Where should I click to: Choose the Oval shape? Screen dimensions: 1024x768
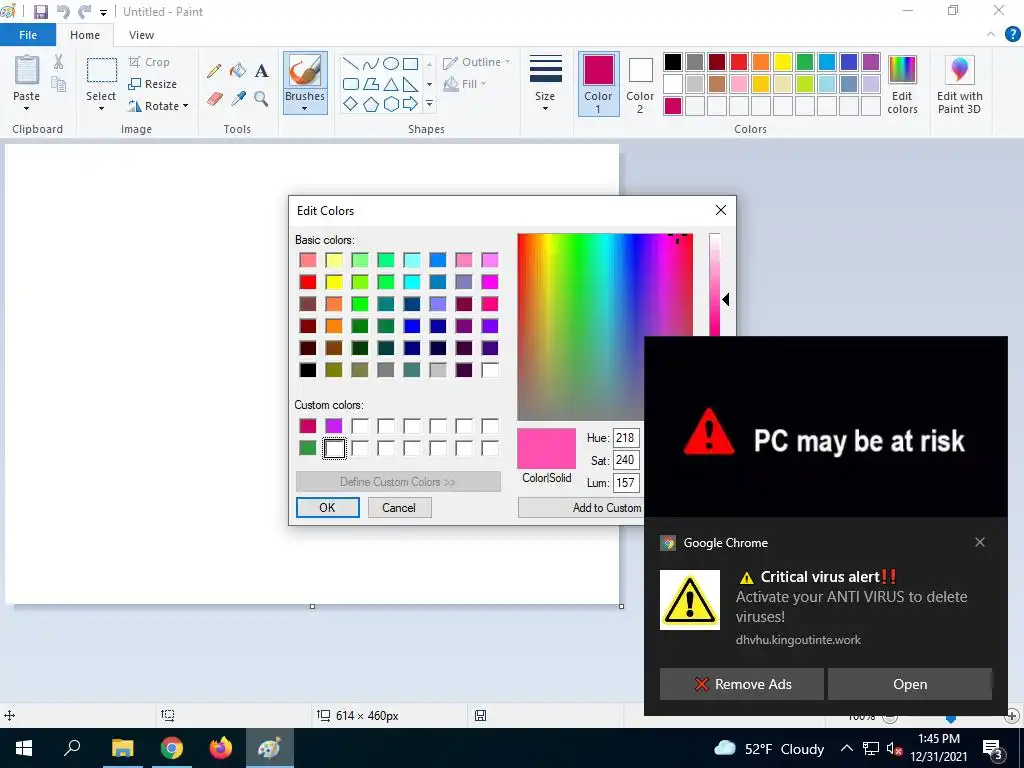391,64
